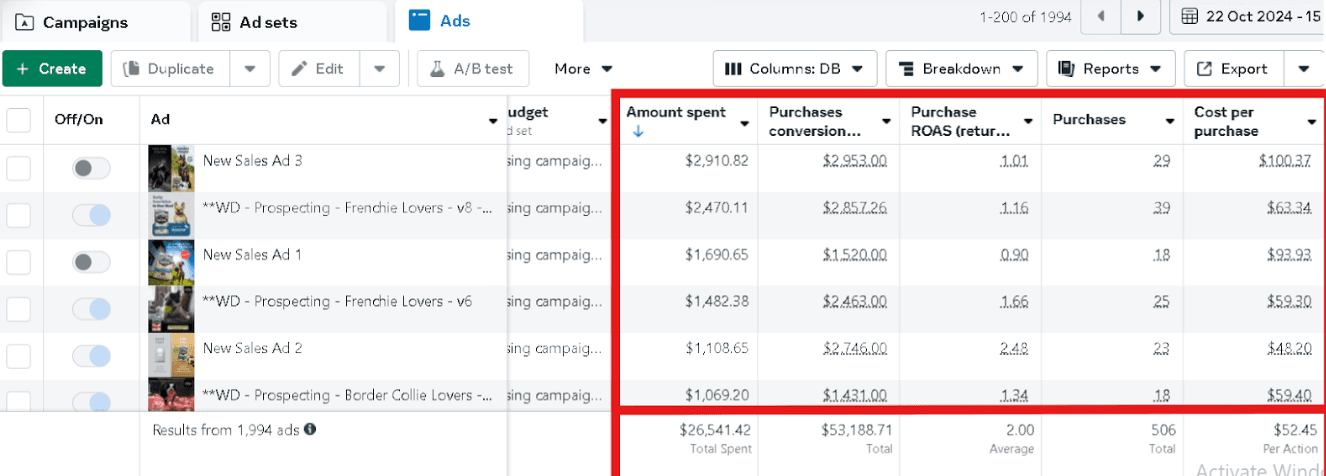This screenshot has width=1326, height=476.
Task: Click the $2,857.26 conversion value
Action: click(x=855, y=207)
